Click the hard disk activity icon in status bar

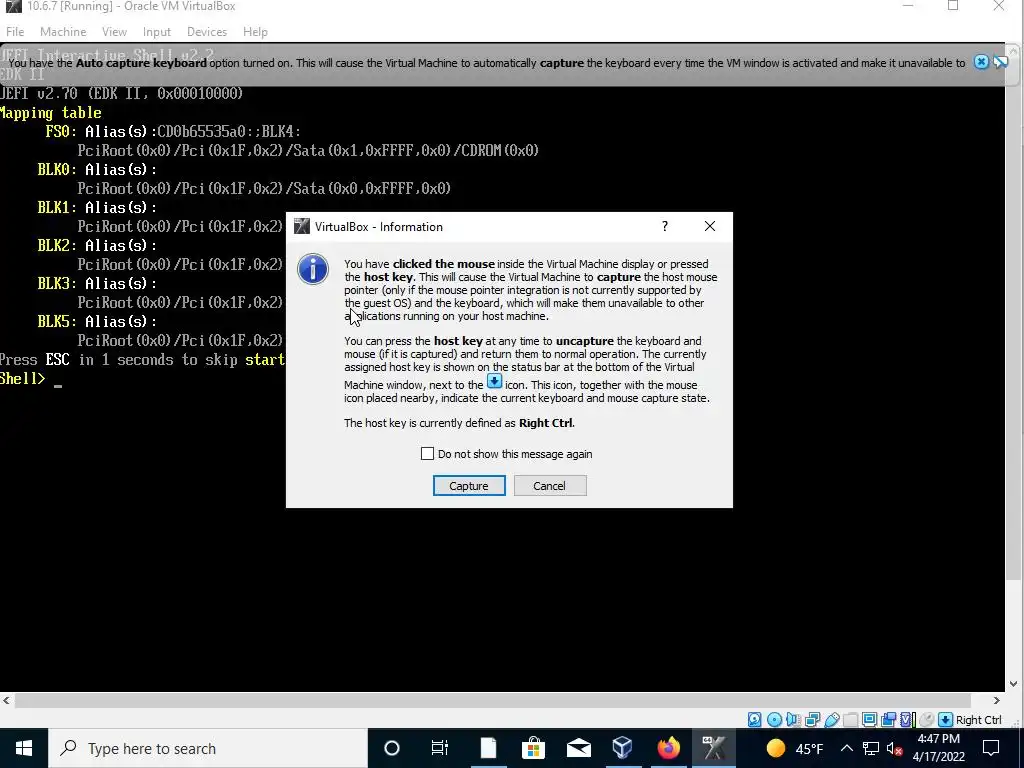pos(754,720)
